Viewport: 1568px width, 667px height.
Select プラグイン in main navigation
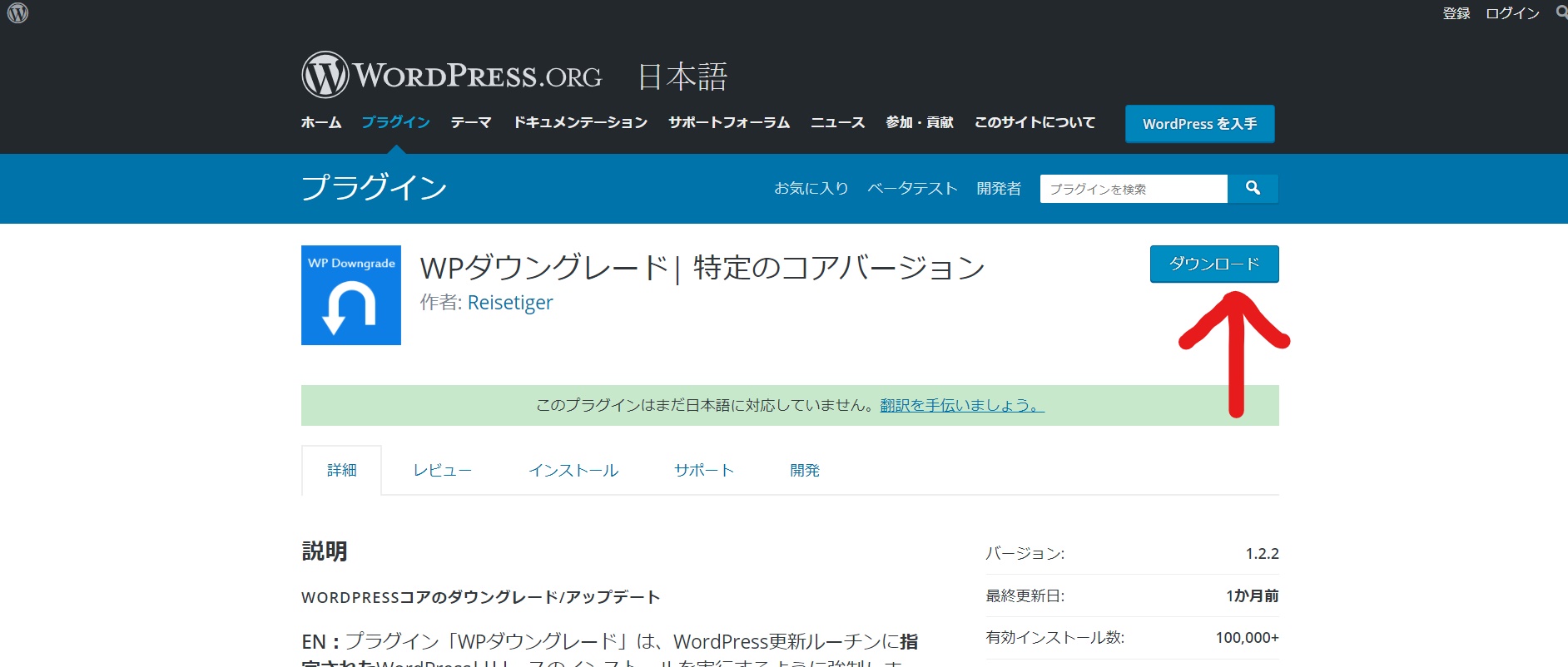[x=396, y=122]
